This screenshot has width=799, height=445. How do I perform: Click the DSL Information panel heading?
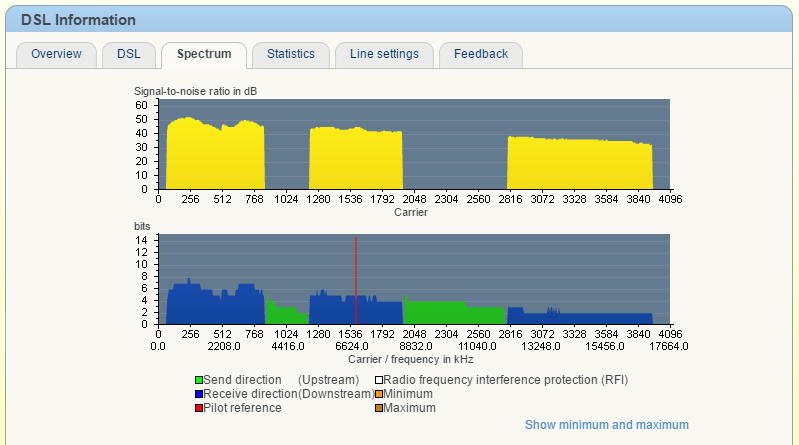[78, 20]
